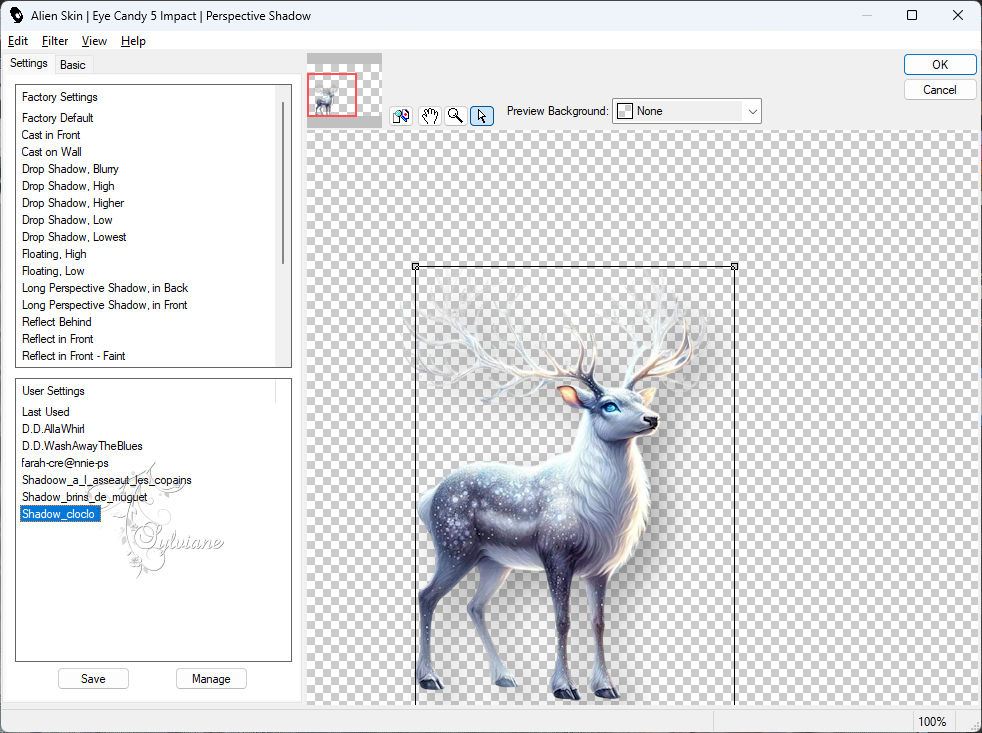Select the Shadow_brins_de_muguet user setting
Image resolution: width=982 pixels, height=733 pixels.
coord(85,496)
